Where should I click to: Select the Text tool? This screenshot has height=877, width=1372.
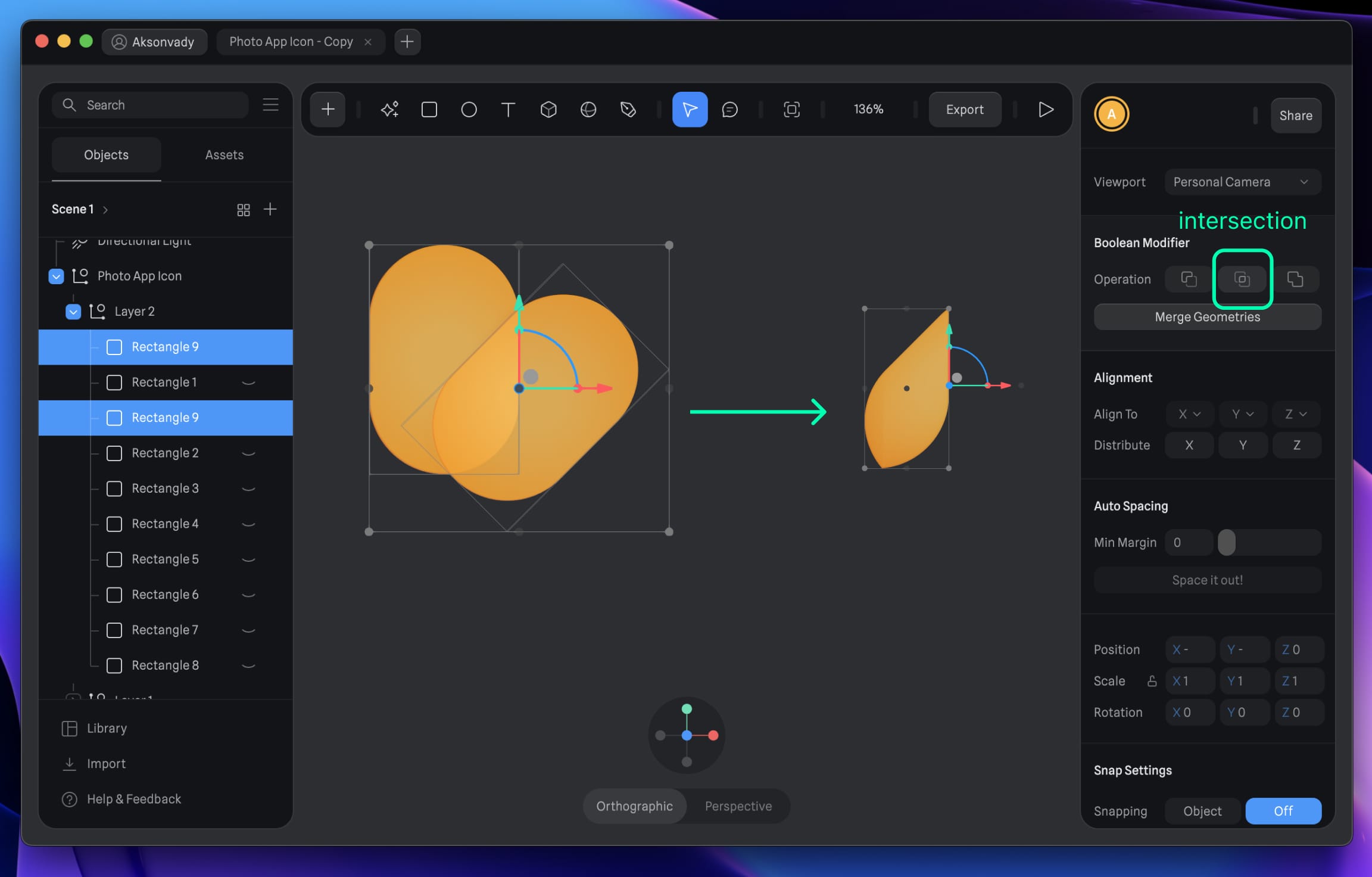(508, 110)
